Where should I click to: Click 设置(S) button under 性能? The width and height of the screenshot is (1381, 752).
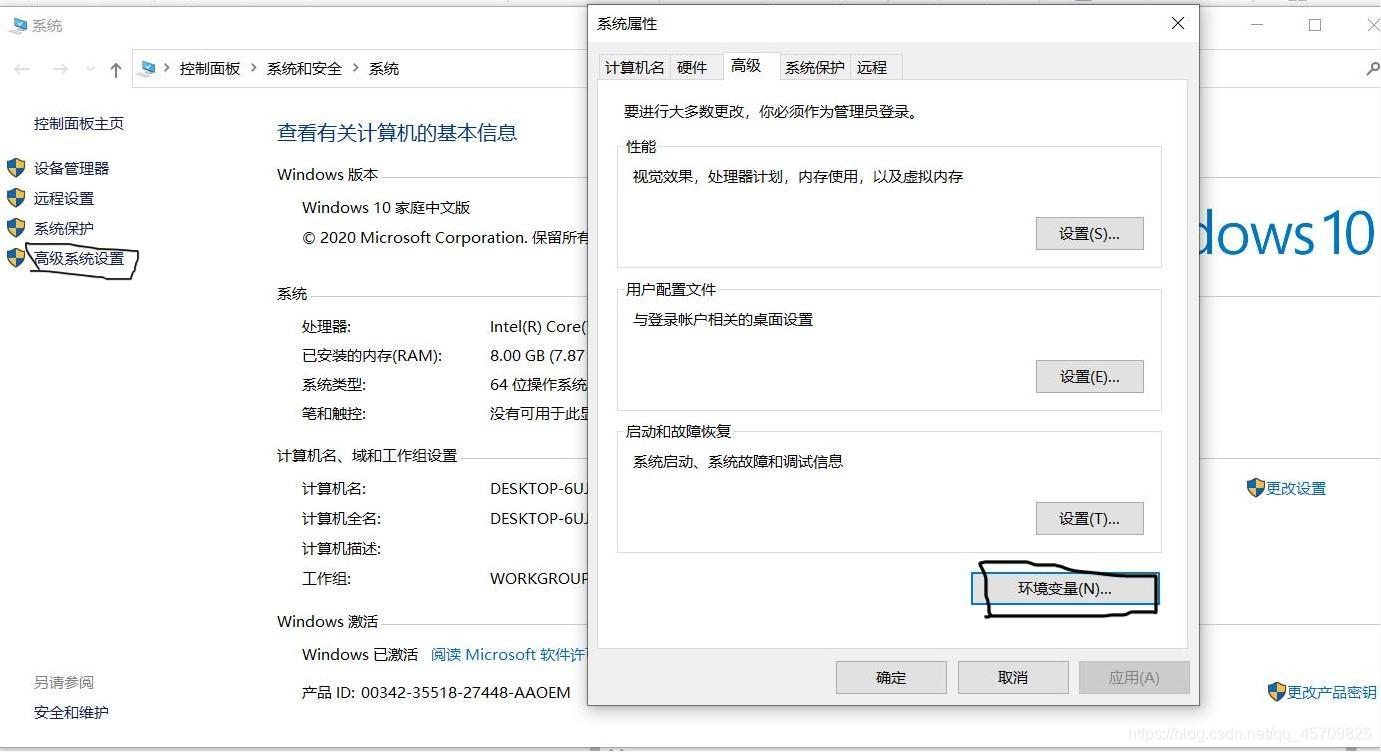click(x=1089, y=234)
